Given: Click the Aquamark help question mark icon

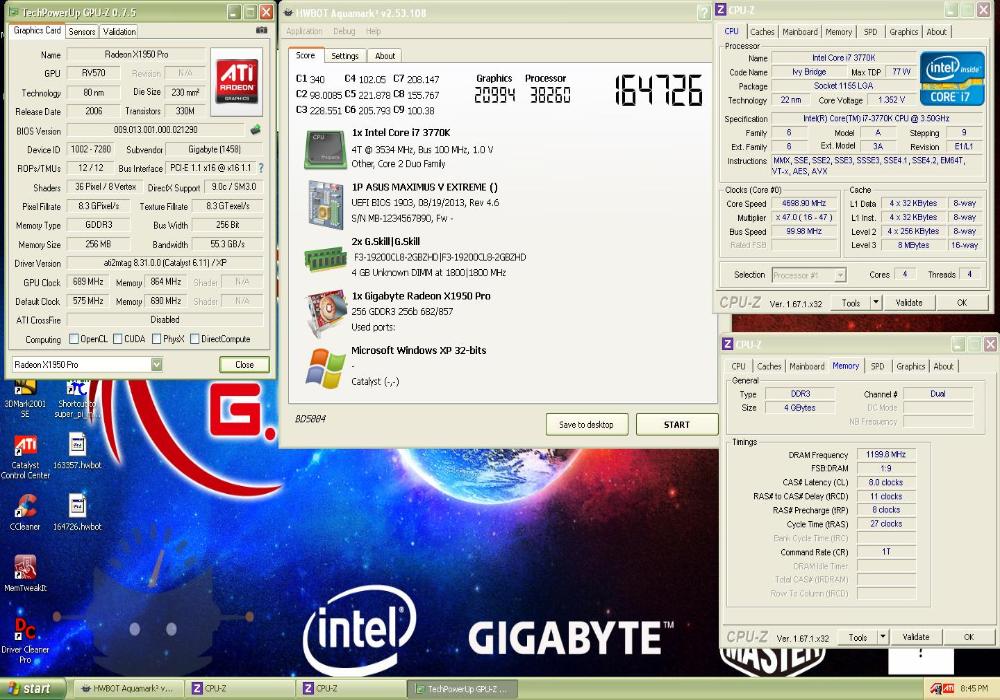Looking at the screenshot, I should (703, 12).
